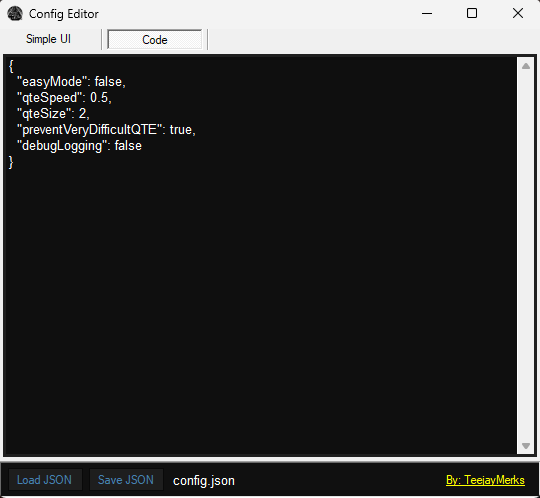The height and width of the screenshot is (498, 540).
Task: Switch to the Simple UI tab
Action: coord(49,39)
